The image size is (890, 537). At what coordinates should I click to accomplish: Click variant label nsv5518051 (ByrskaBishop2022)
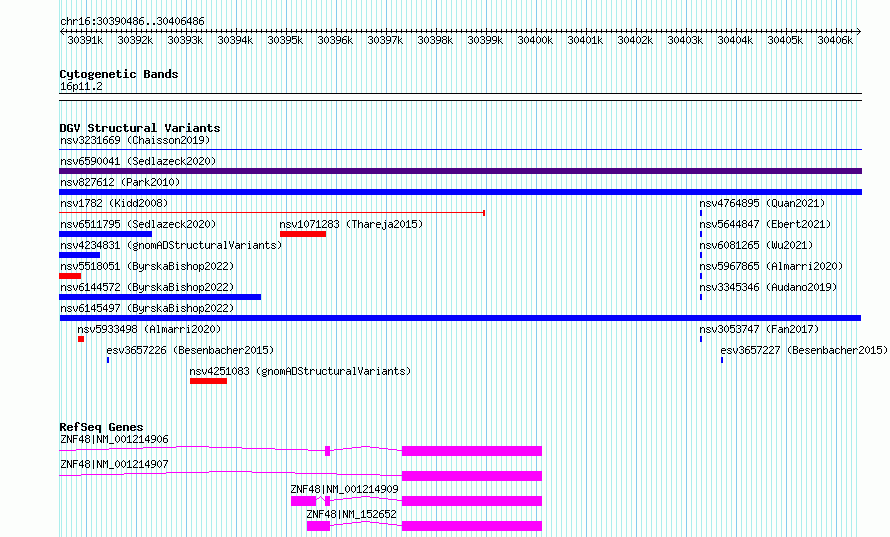tap(147, 266)
